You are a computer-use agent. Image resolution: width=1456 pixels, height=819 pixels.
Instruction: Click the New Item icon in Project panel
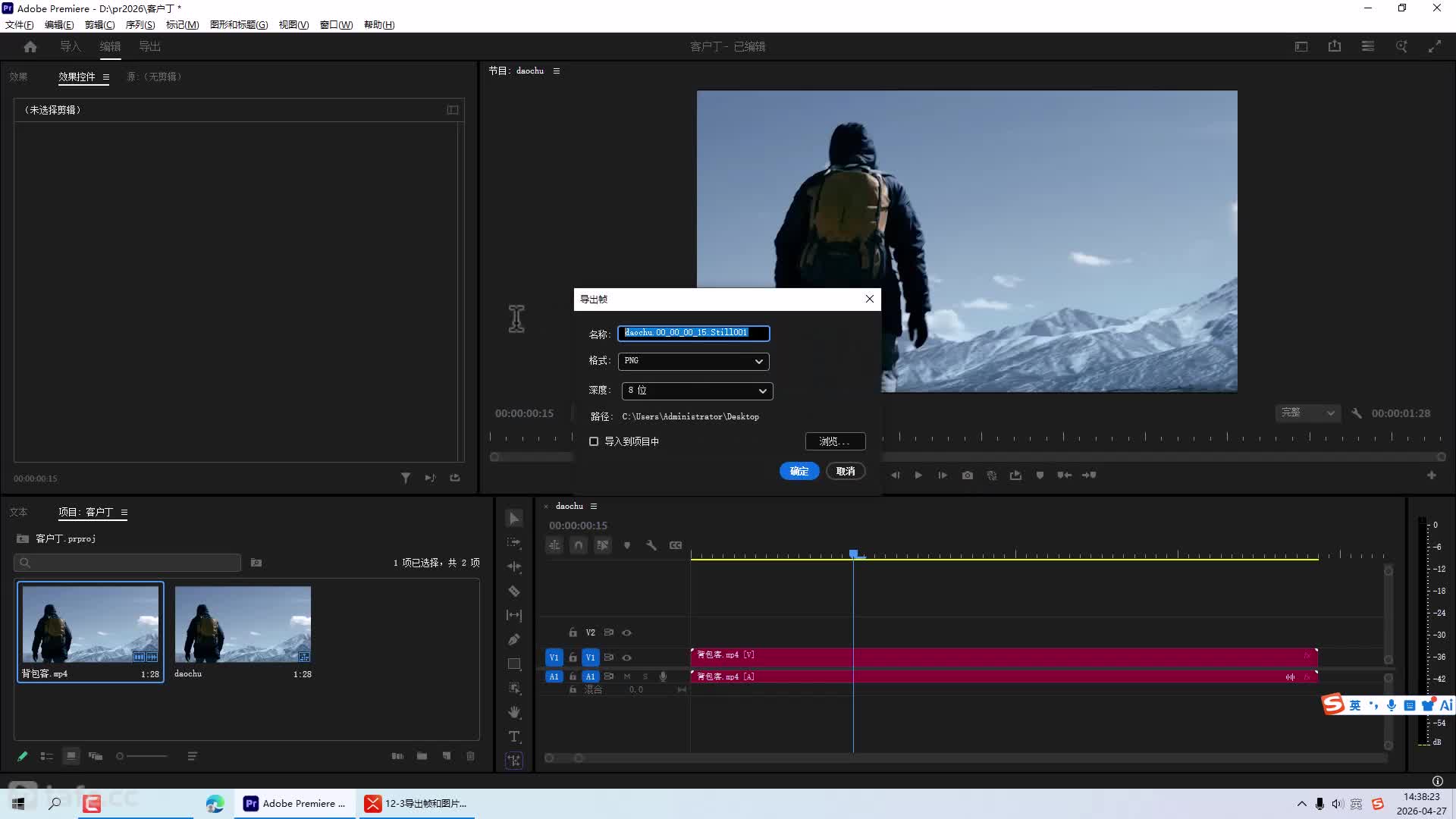click(447, 756)
